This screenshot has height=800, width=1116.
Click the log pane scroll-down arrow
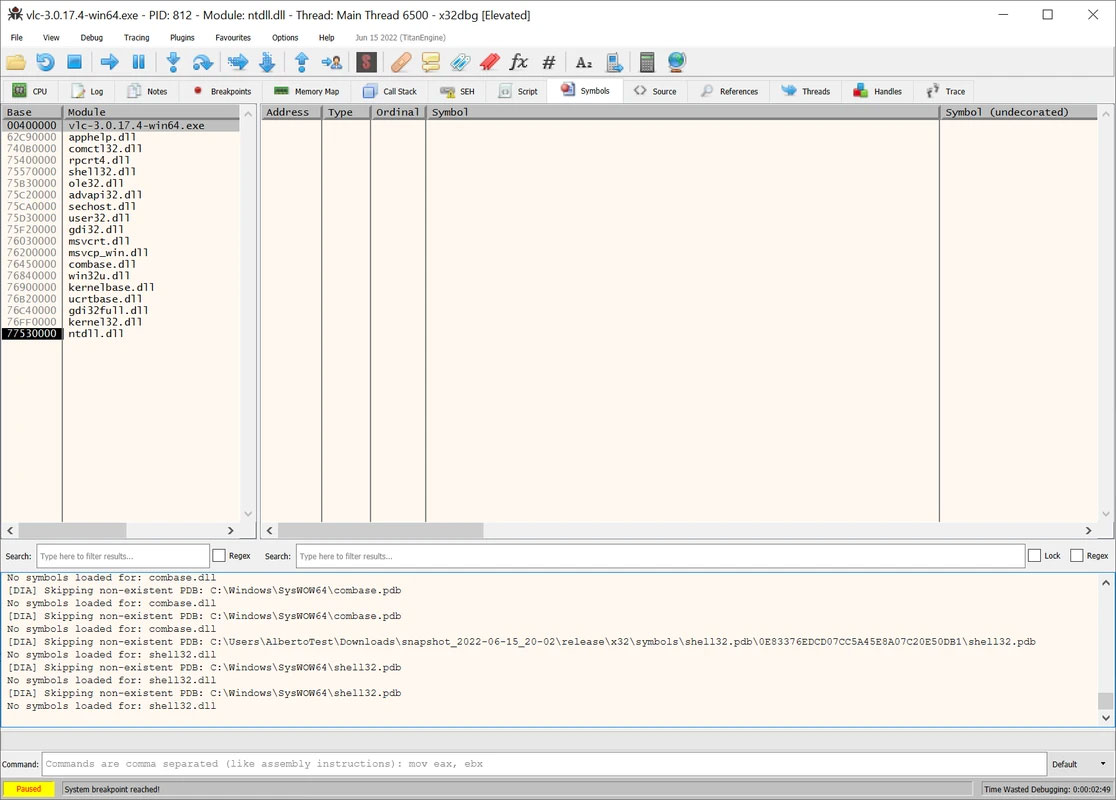[1105, 717]
